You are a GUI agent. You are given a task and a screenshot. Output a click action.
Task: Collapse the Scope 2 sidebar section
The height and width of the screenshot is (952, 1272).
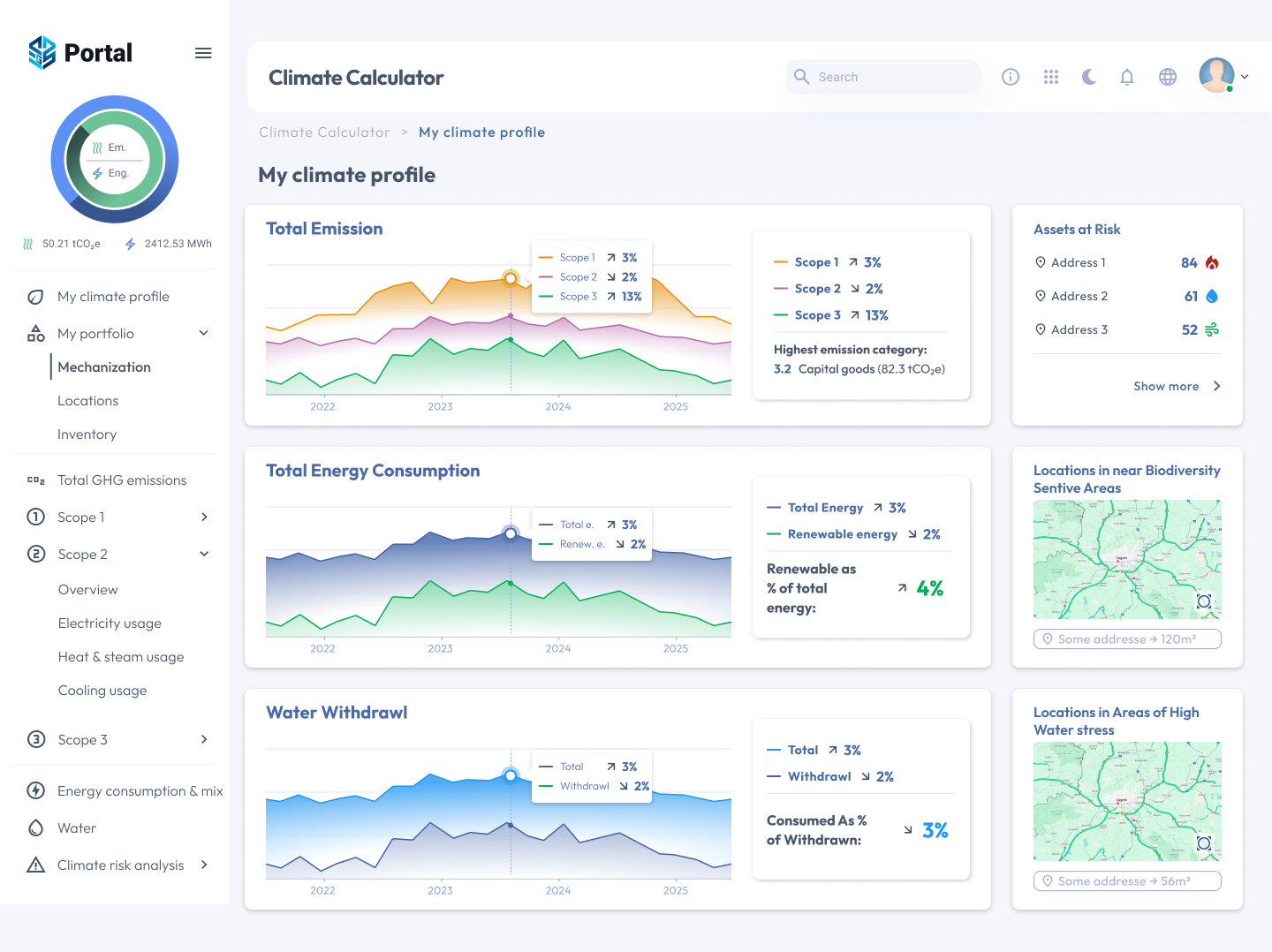(204, 554)
